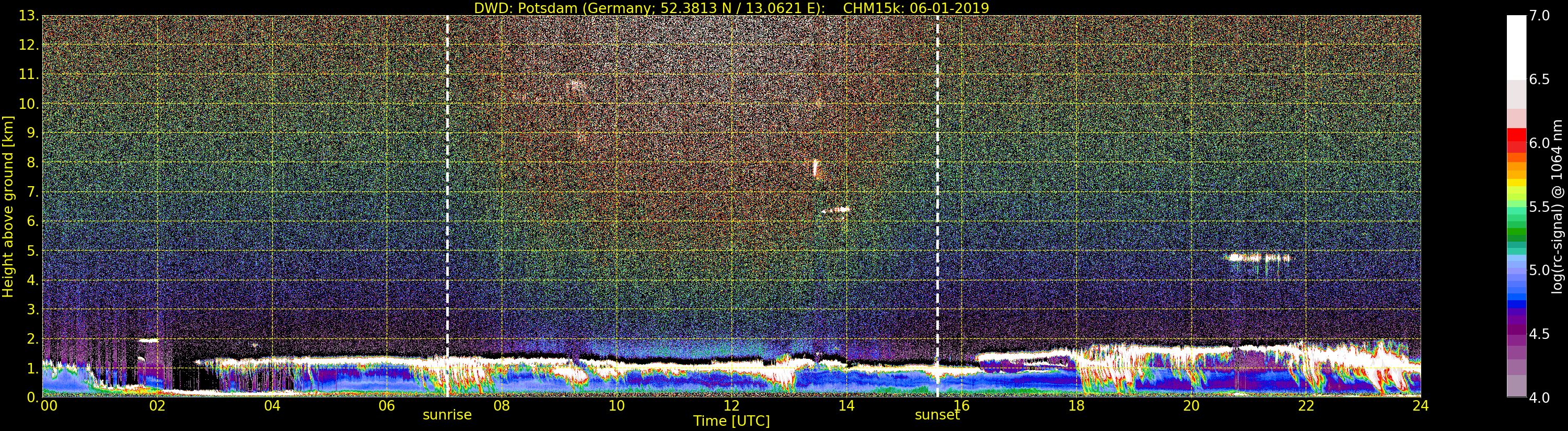Click the height axis tick label '1.'
Viewport: 1568px width, 431px height.
[32, 368]
